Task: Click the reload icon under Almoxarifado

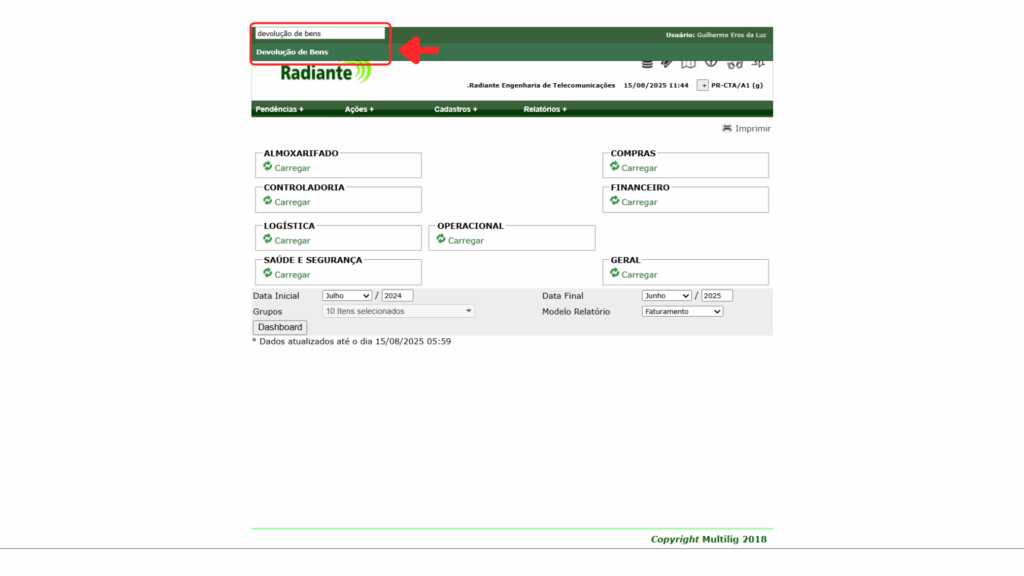Action: 268,167
